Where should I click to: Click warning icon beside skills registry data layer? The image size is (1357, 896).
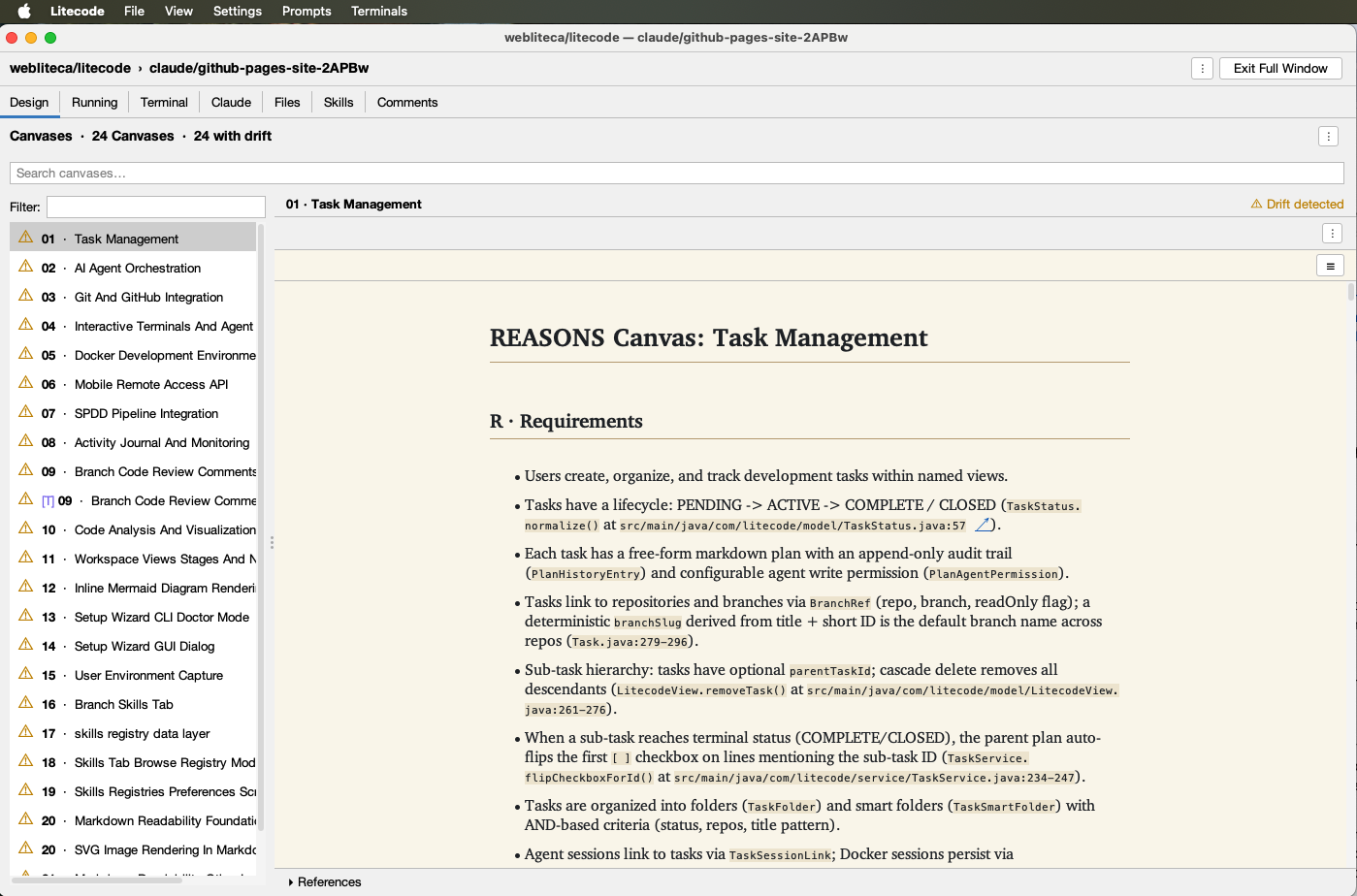point(26,732)
